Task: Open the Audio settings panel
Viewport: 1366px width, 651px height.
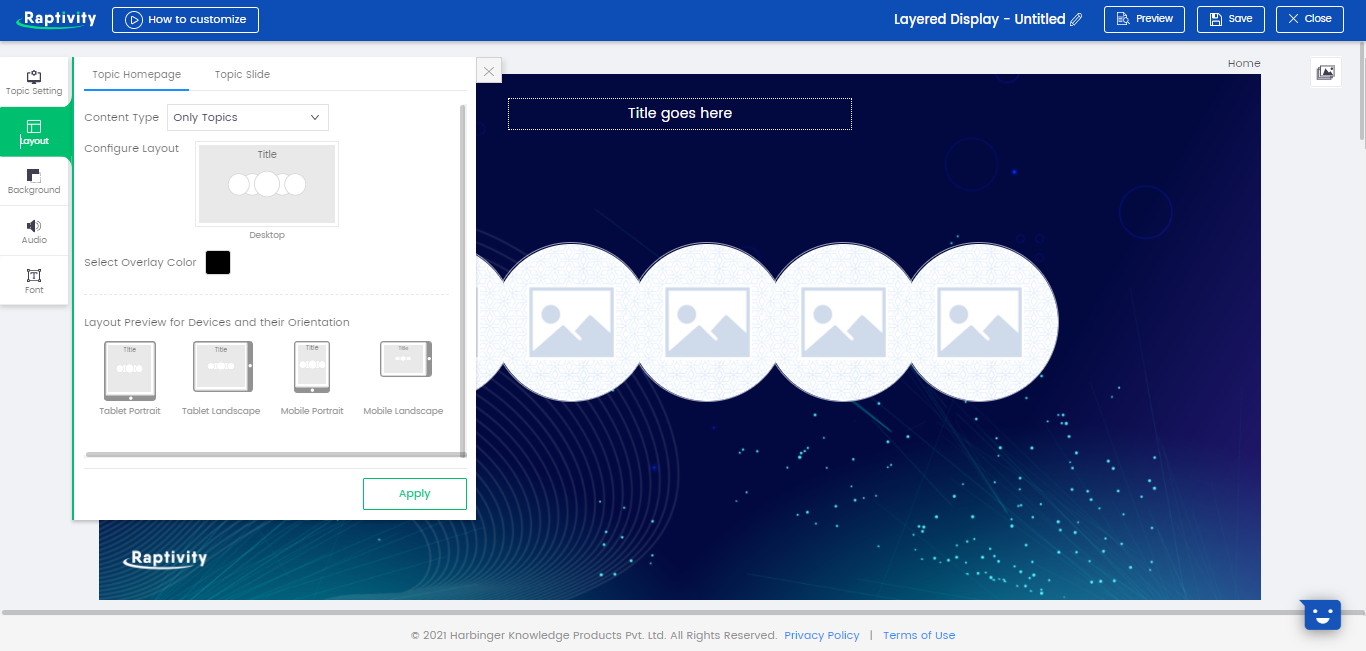Action: point(34,231)
